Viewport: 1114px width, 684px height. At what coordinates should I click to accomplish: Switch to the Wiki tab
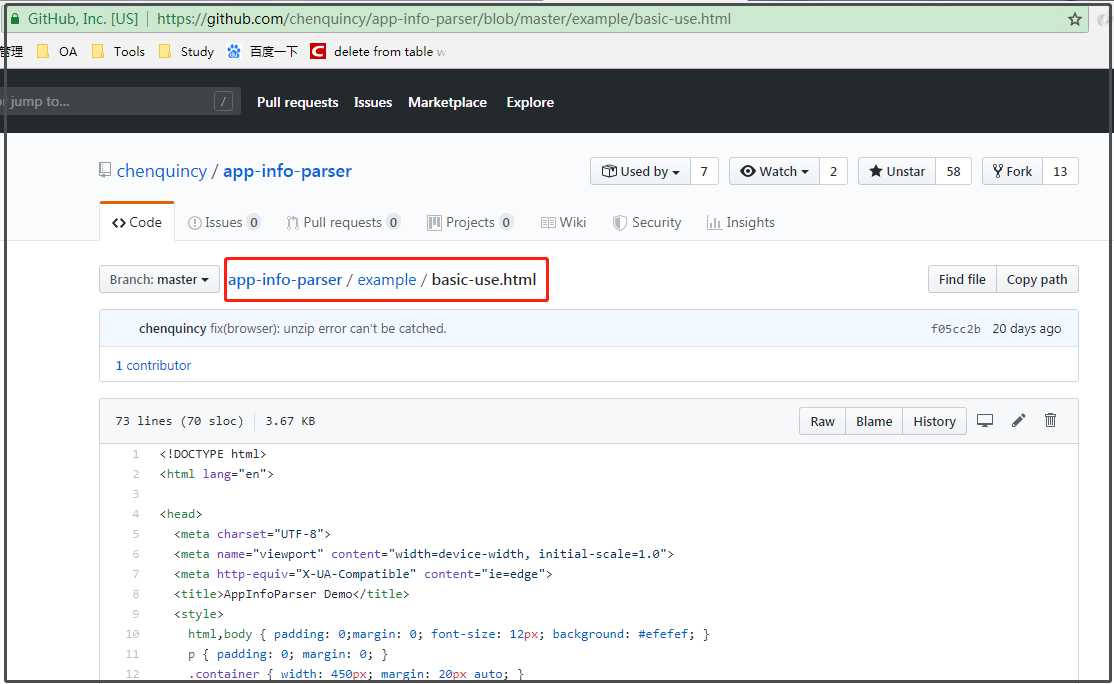(x=563, y=222)
